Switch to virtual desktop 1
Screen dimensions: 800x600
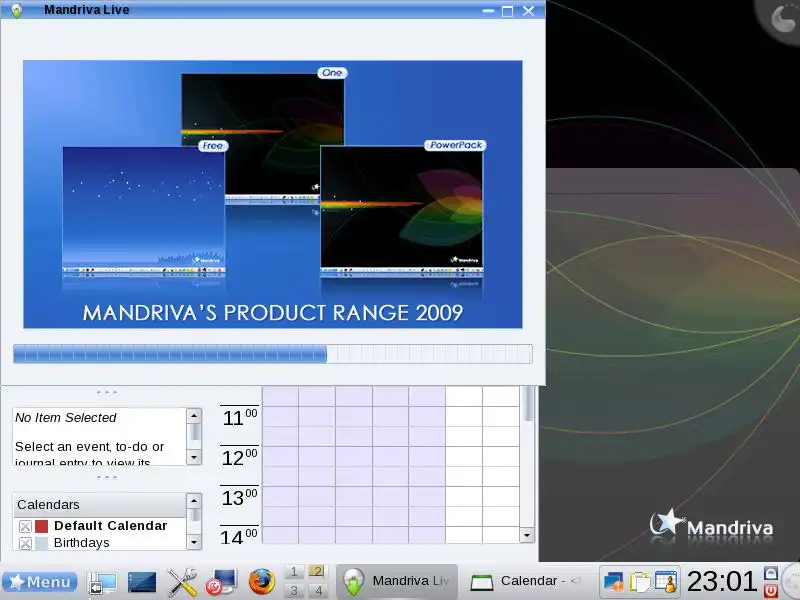tap(294, 572)
